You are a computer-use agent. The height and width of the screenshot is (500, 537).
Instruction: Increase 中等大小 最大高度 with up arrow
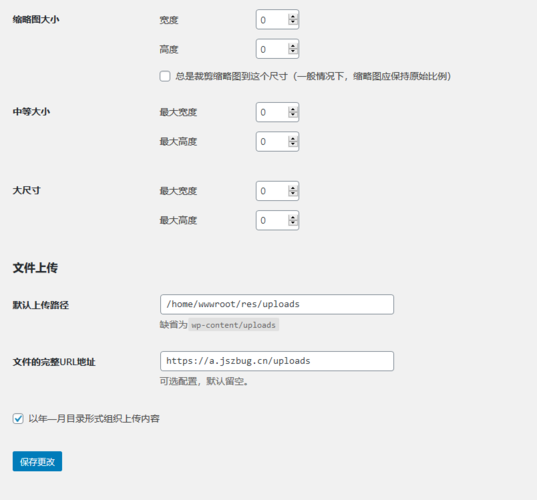coord(293,139)
